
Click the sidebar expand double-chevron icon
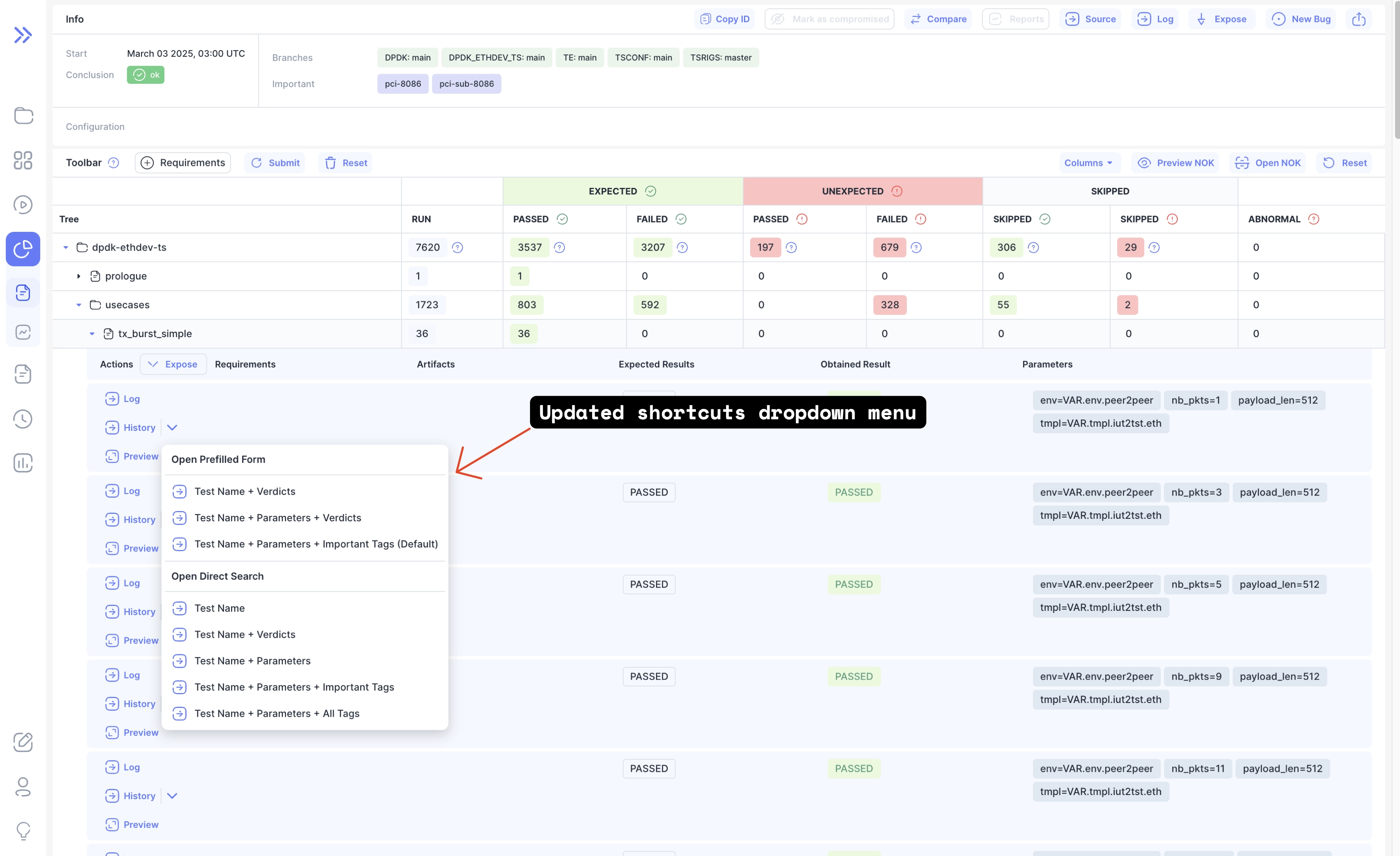23,35
